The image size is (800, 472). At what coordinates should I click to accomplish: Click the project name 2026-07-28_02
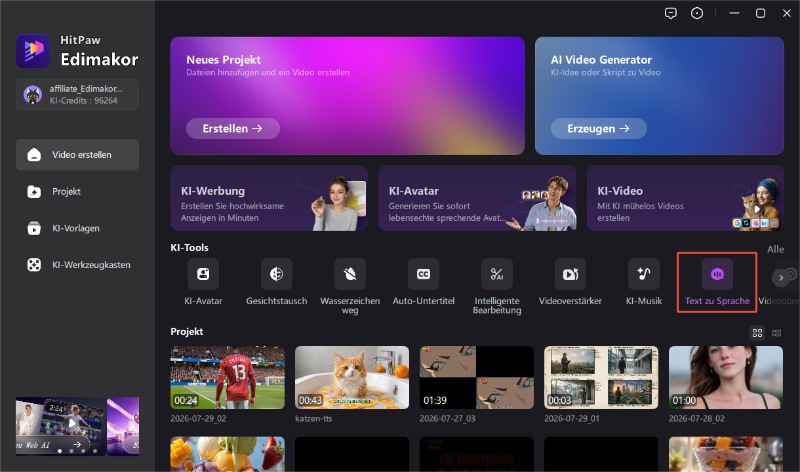point(696,418)
